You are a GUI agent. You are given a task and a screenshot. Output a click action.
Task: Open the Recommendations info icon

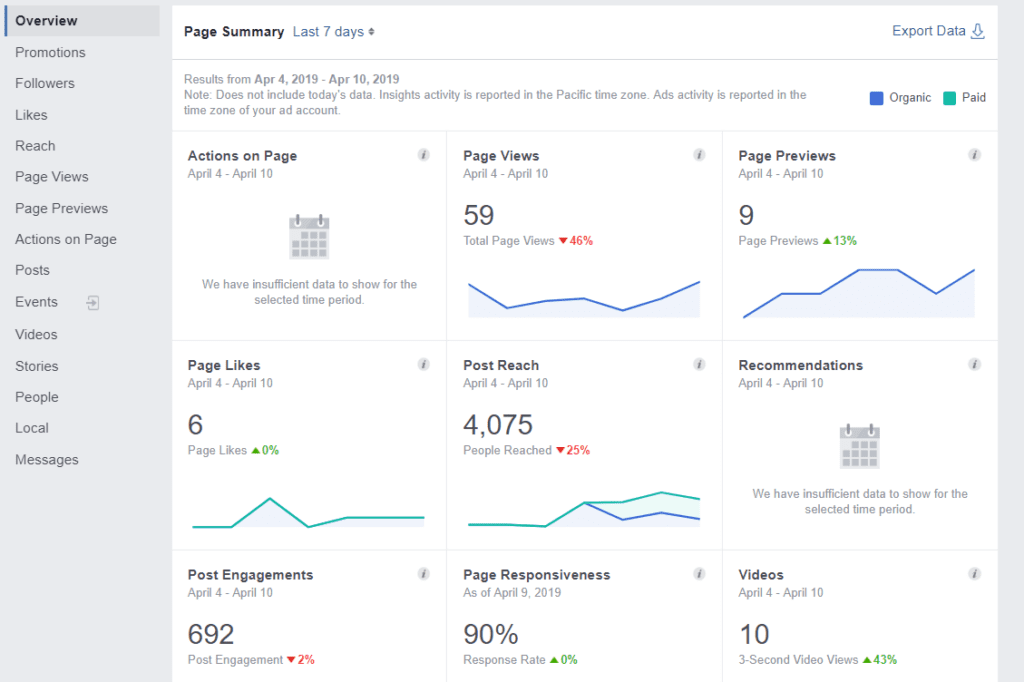(975, 365)
